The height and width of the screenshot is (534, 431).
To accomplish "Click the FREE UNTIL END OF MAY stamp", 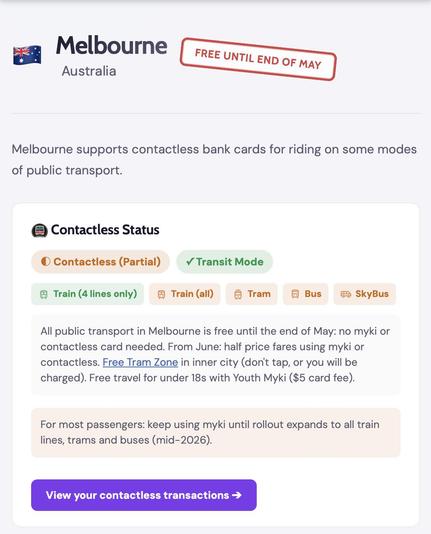I will [258, 59].
